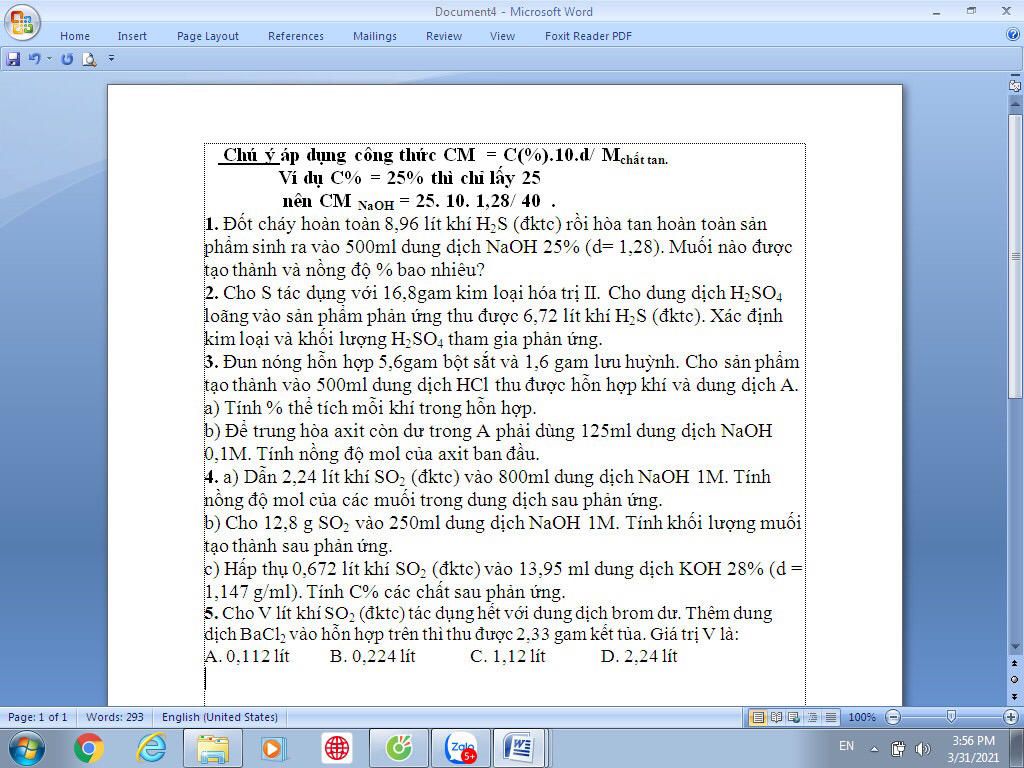Show hidden tray icons arrow
Viewport: 1024px width, 768px height.
click(874, 749)
